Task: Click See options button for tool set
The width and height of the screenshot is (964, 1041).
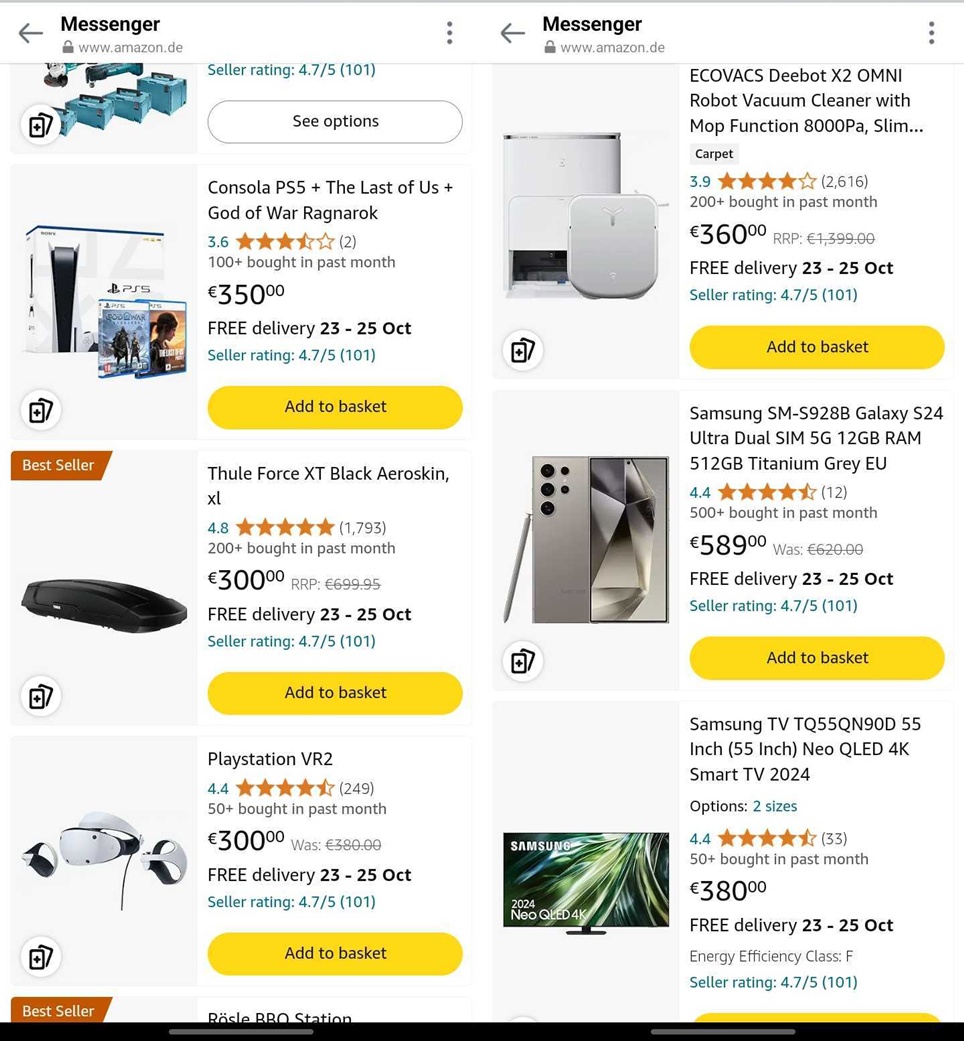Action: pyautogui.click(x=335, y=122)
